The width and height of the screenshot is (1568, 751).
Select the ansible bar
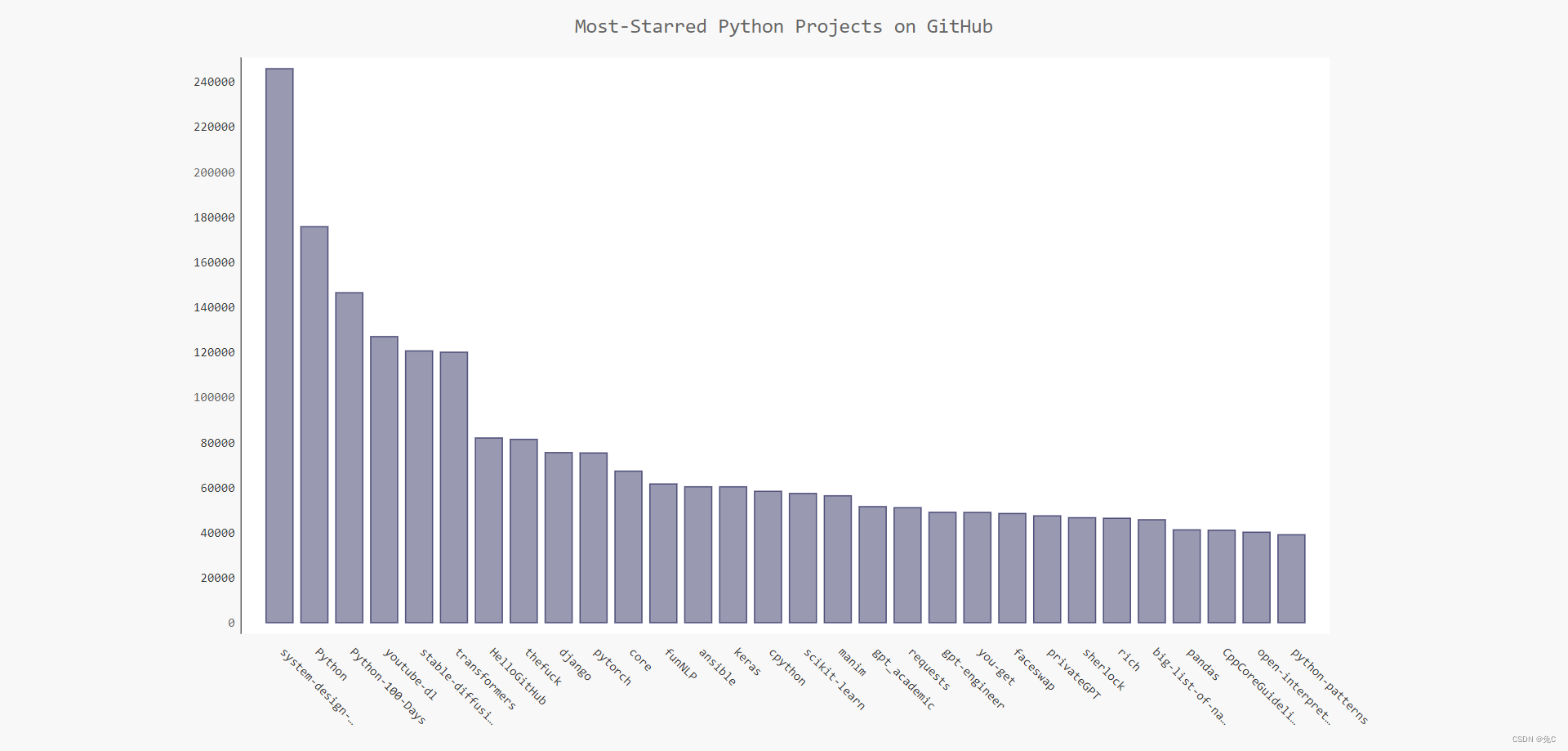point(698,555)
